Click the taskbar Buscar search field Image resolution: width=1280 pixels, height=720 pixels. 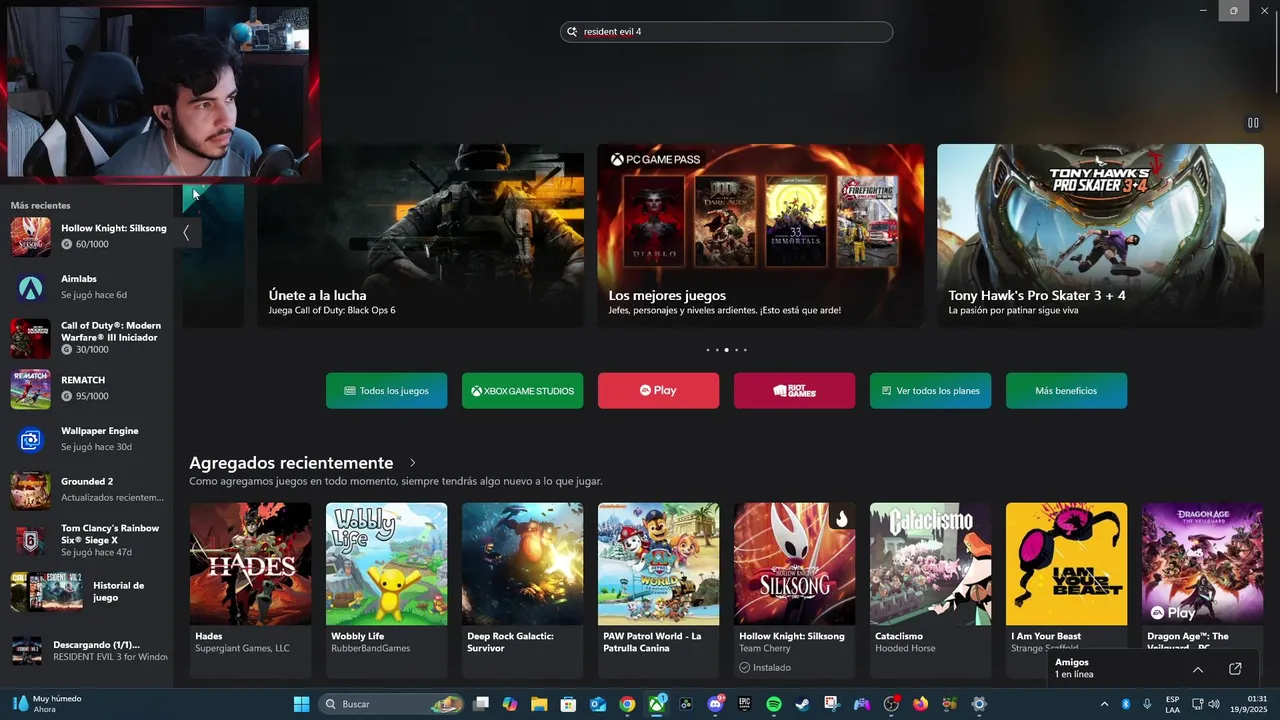click(x=392, y=704)
